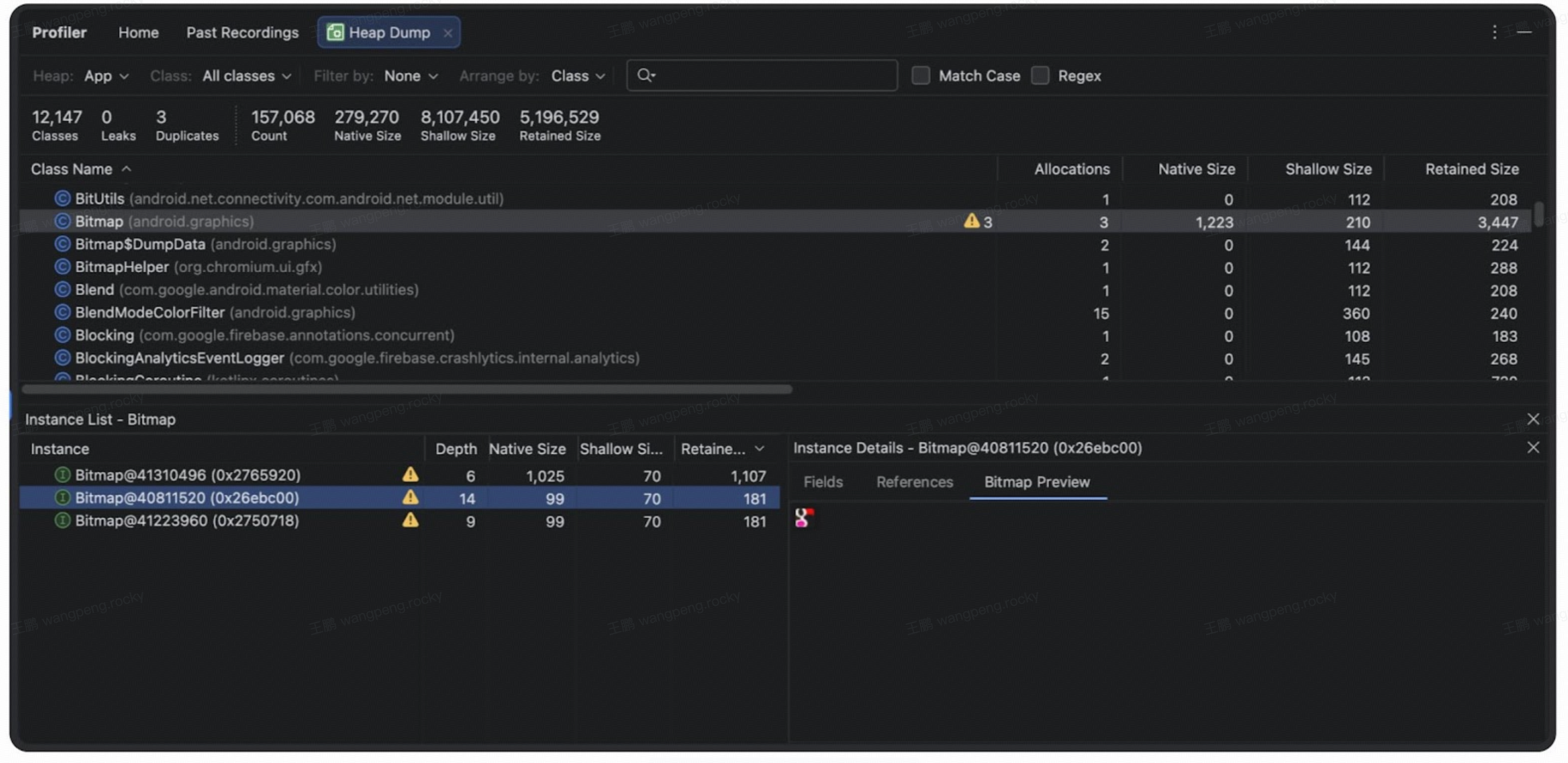Click the BlendModeColorFilter class icon
1568x763 pixels.
[x=62, y=312]
